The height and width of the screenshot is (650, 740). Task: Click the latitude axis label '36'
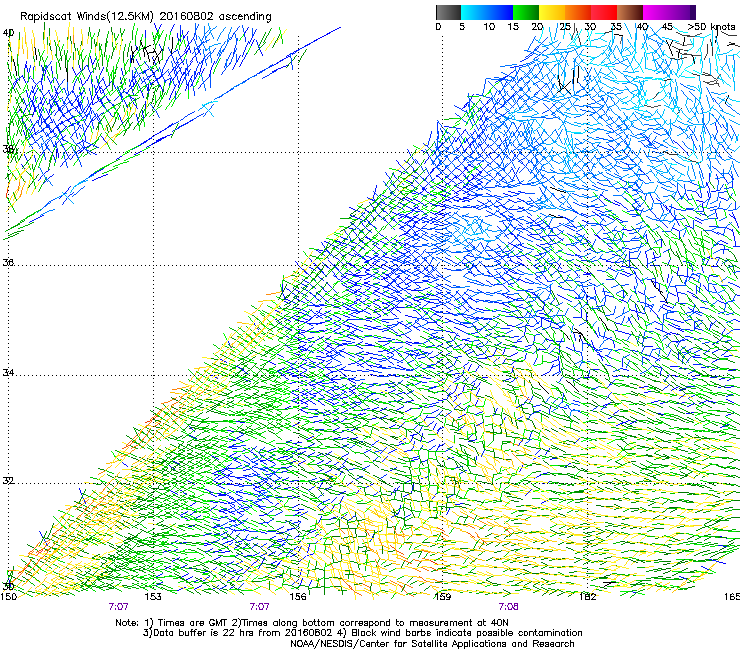(x=8, y=262)
